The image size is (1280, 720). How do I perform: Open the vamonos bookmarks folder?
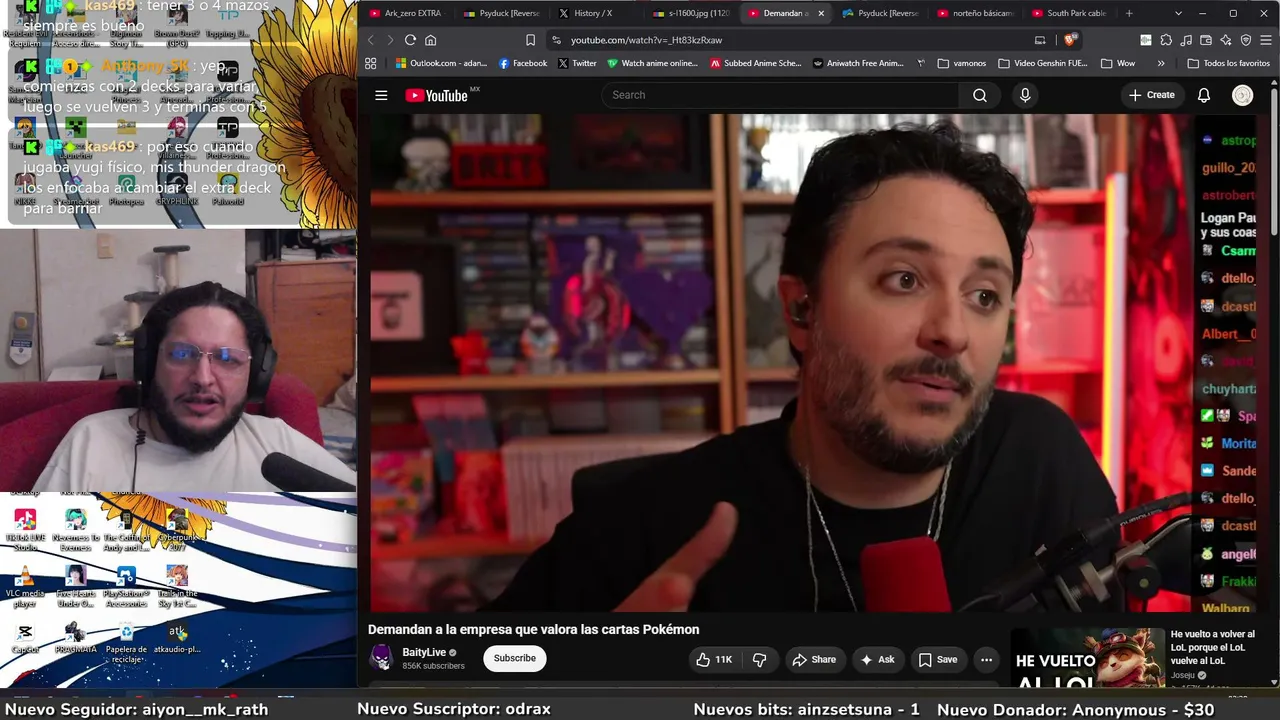[x=961, y=63]
